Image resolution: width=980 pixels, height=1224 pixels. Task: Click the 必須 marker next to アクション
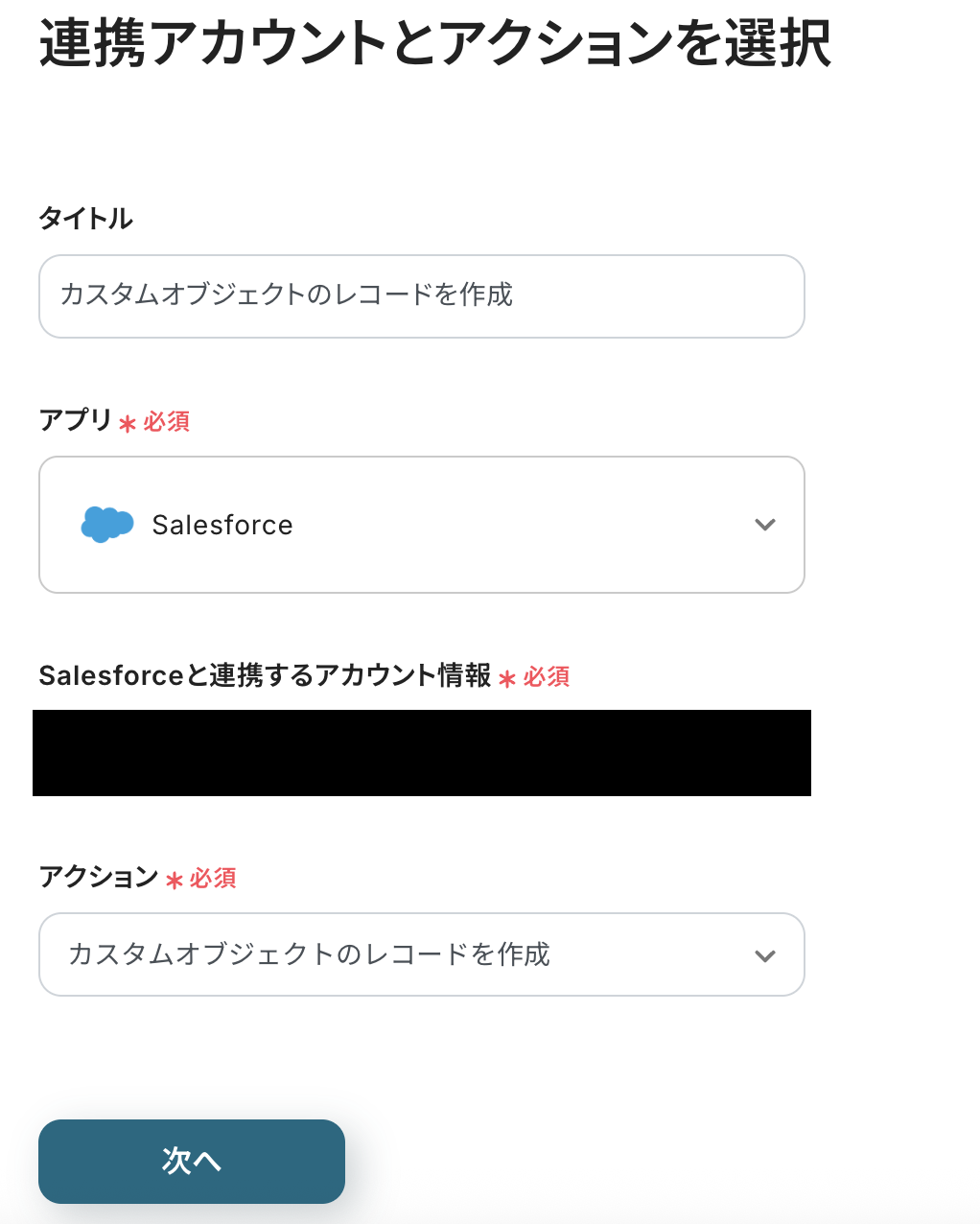pyautogui.click(x=213, y=879)
